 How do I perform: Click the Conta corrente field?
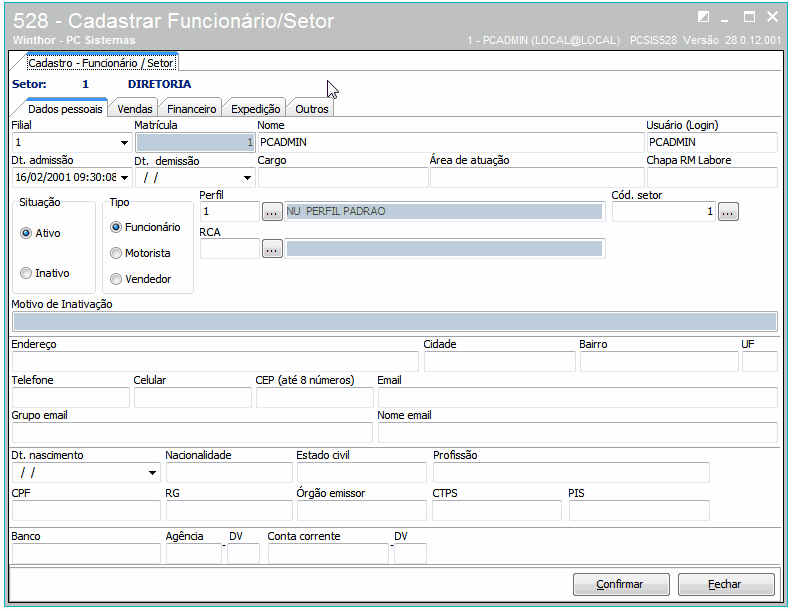point(328,554)
